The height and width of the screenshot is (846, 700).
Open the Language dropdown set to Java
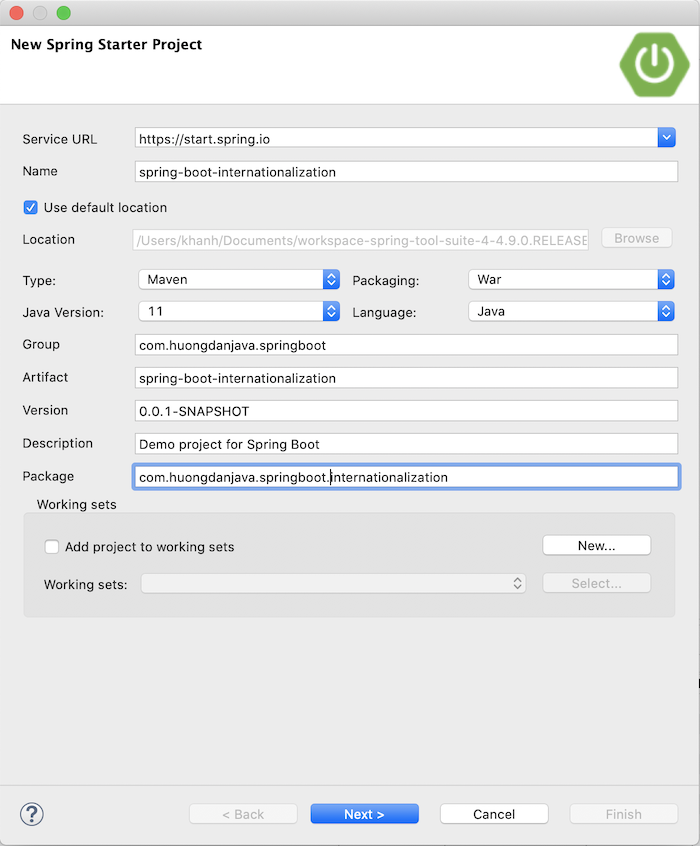pos(665,311)
